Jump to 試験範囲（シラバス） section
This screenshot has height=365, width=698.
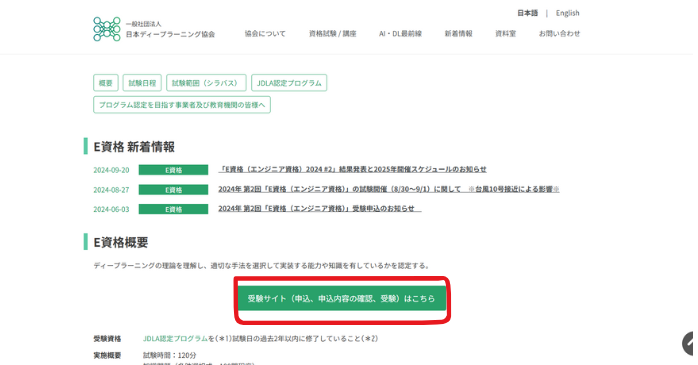pos(206,83)
